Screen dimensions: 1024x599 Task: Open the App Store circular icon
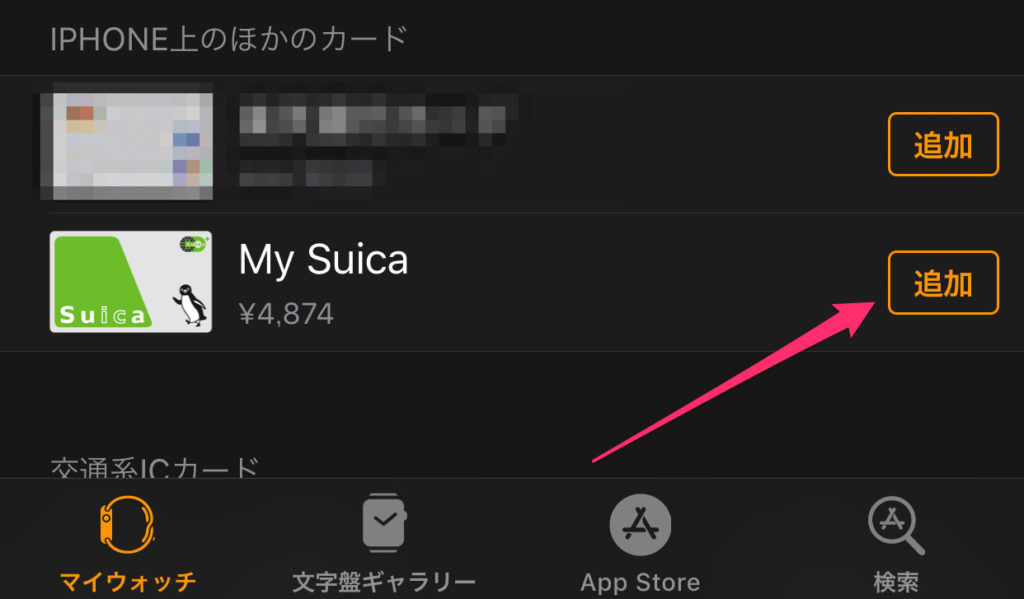coord(640,525)
